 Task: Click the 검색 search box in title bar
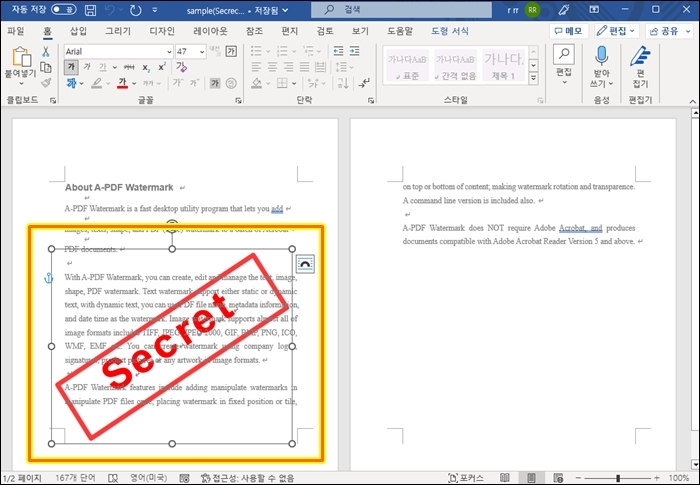[401, 9]
